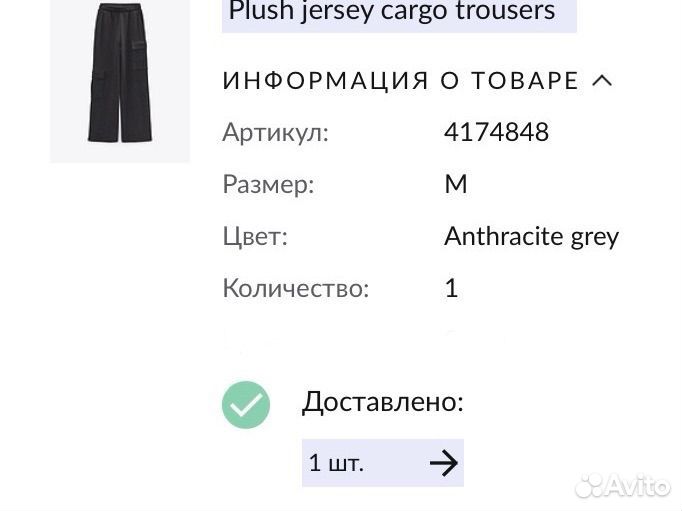Viewport: 682px width, 511px height.
Task: Click the Avito bubbles icon in watermark
Action: (589, 486)
